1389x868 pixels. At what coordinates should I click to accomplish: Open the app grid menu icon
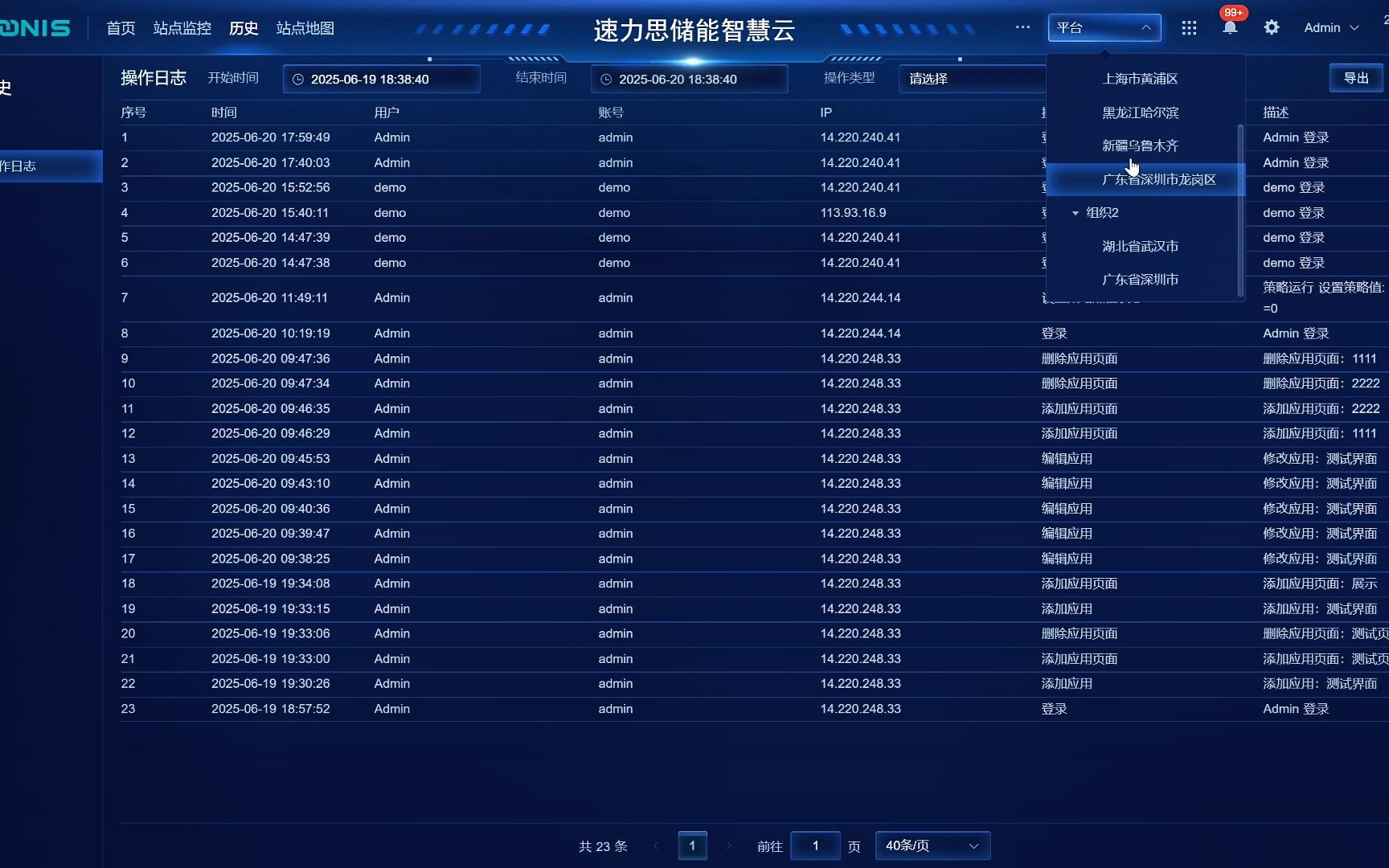tap(1189, 28)
